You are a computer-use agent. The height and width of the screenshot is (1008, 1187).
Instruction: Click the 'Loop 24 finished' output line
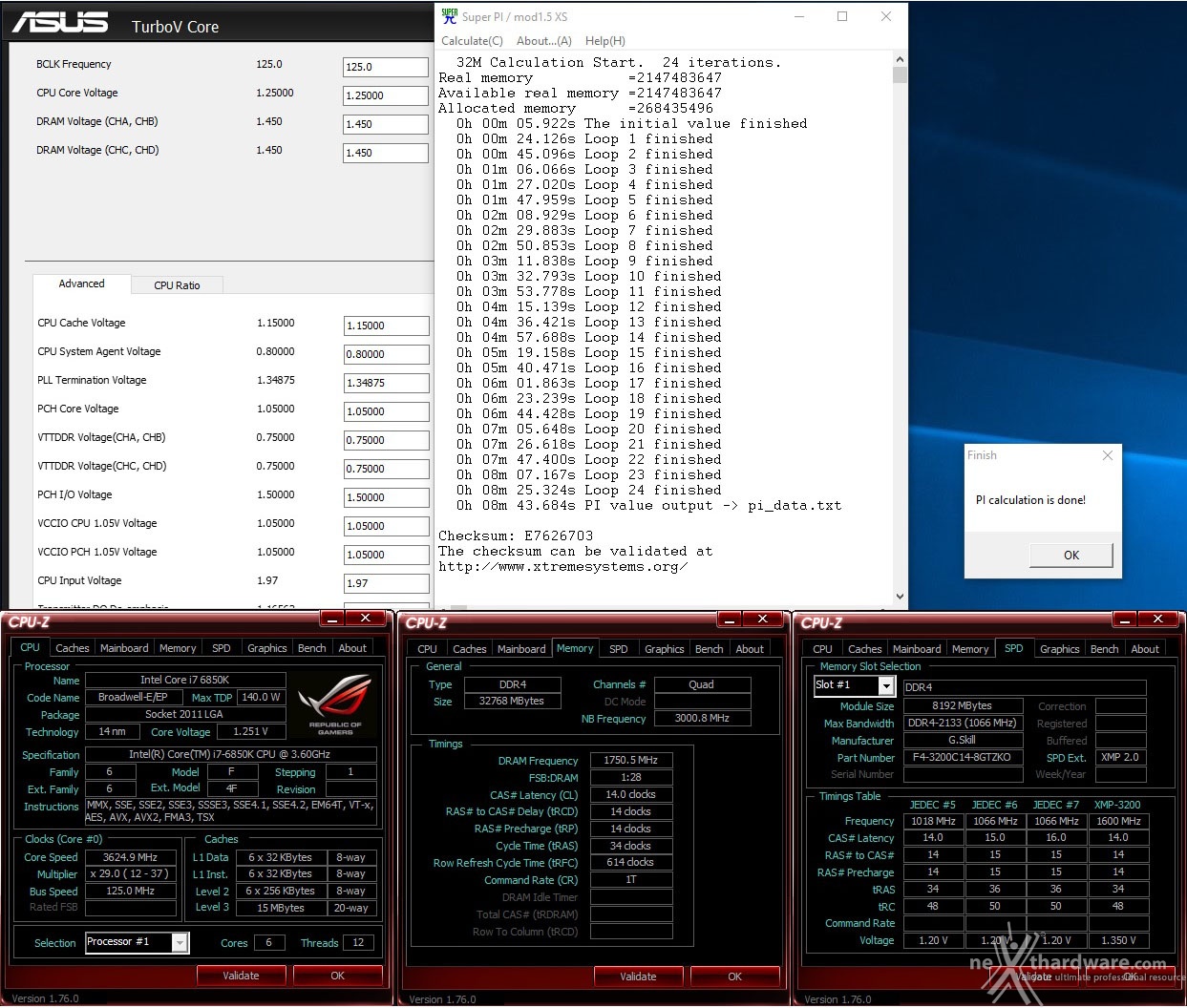point(588,491)
